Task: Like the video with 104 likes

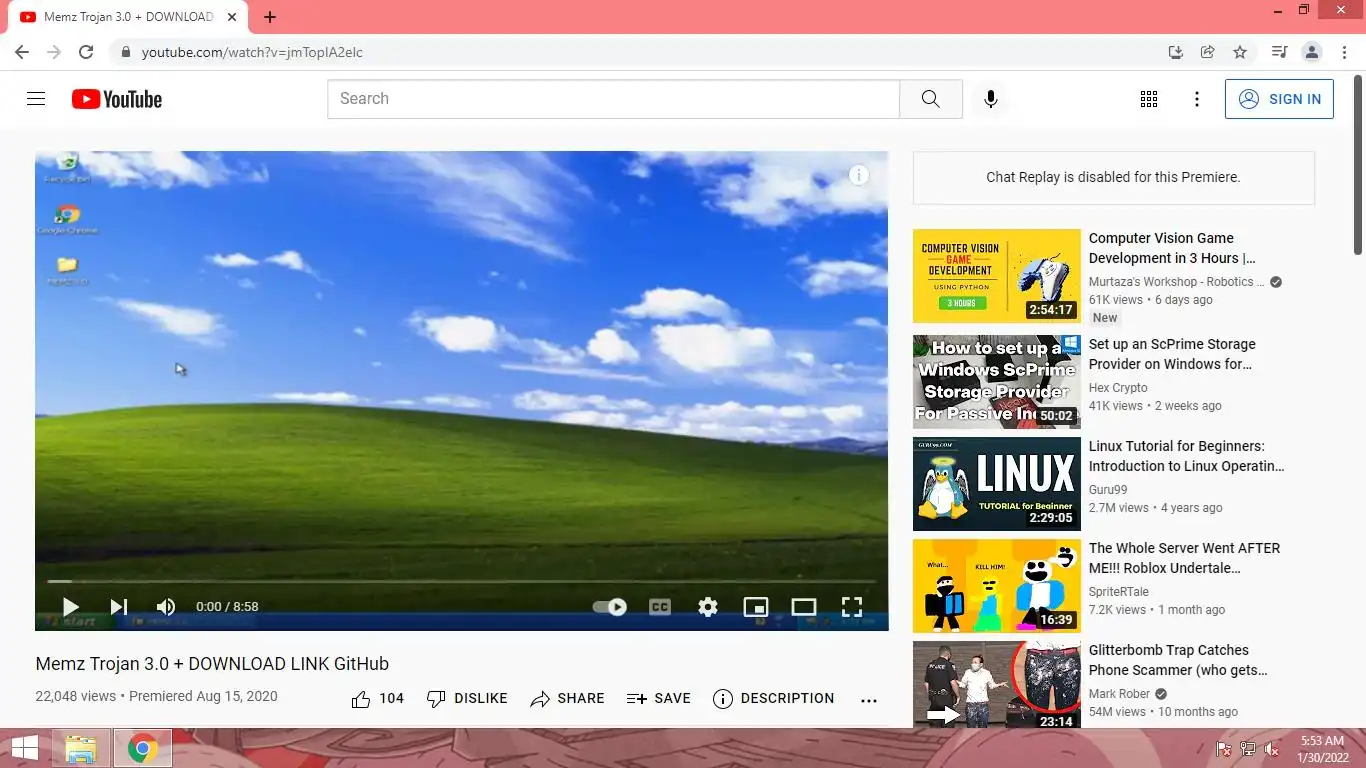Action: click(x=377, y=699)
